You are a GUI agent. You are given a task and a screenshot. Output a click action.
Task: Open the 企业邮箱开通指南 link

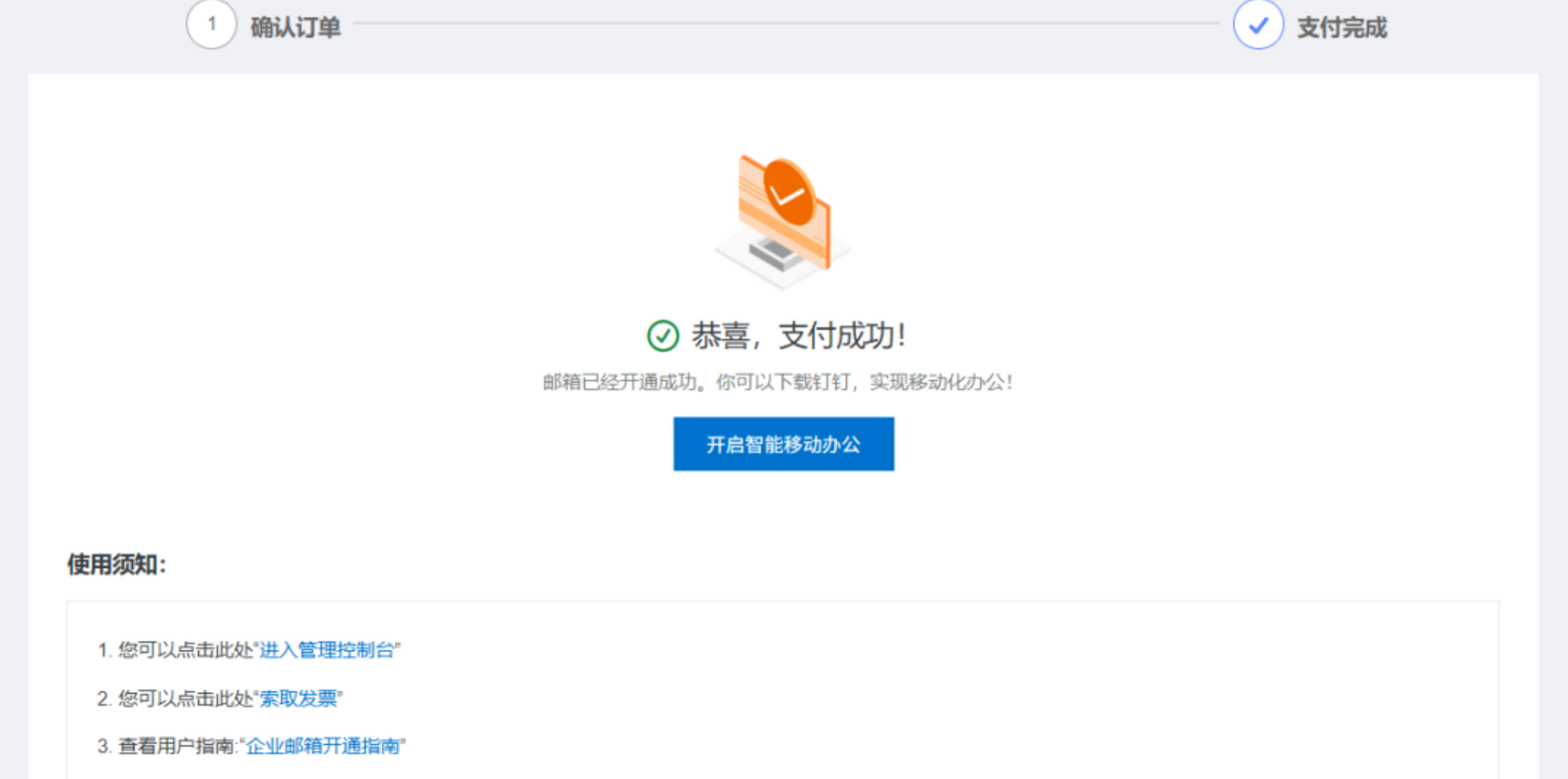coord(323,745)
